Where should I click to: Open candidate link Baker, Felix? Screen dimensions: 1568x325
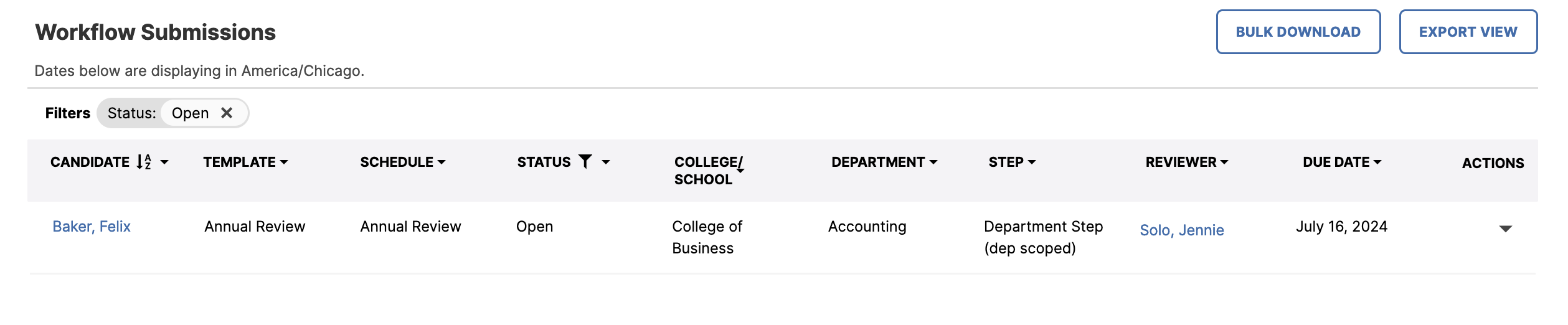point(92,227)
